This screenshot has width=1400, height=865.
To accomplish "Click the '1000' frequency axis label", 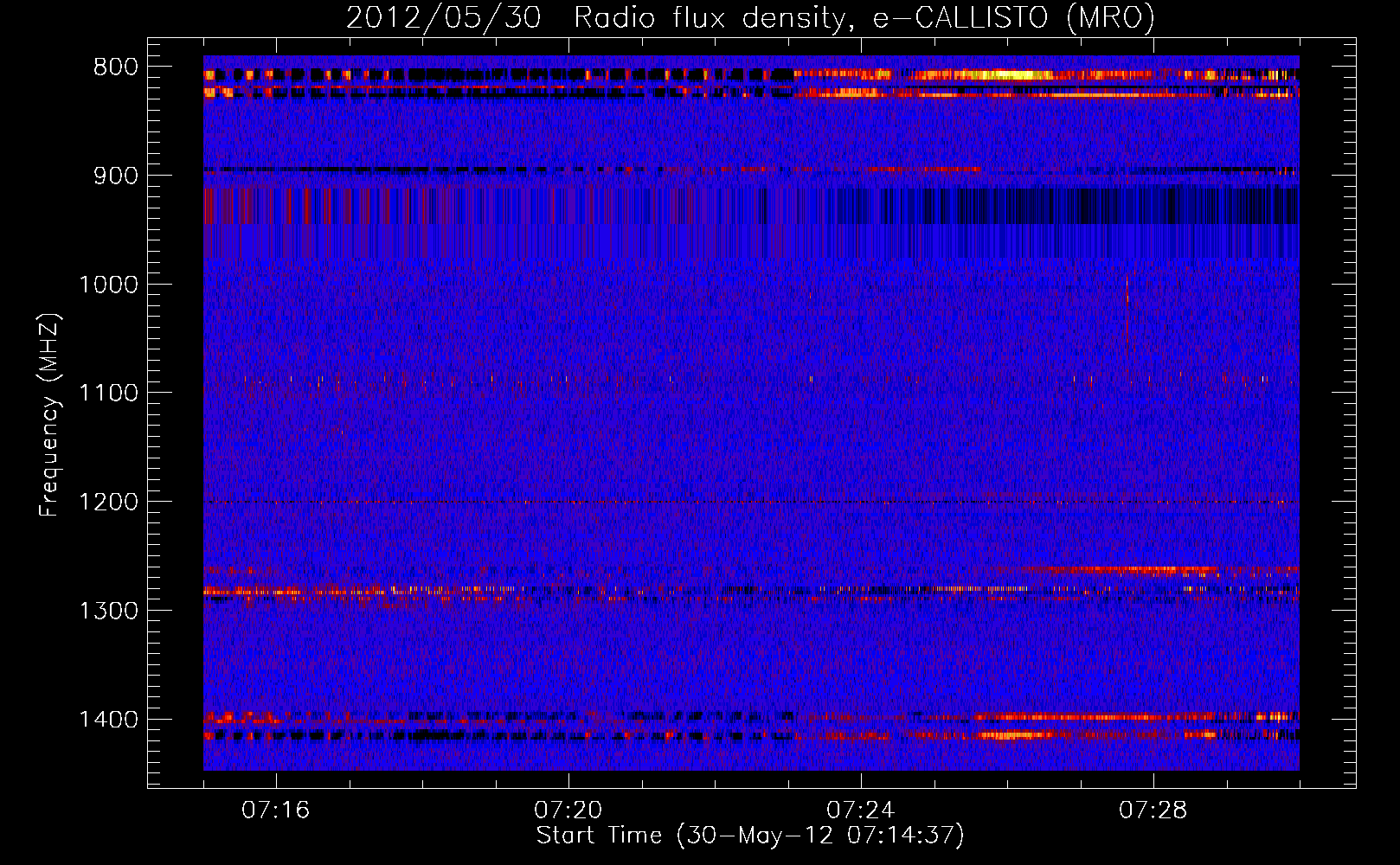I will 108,285.
